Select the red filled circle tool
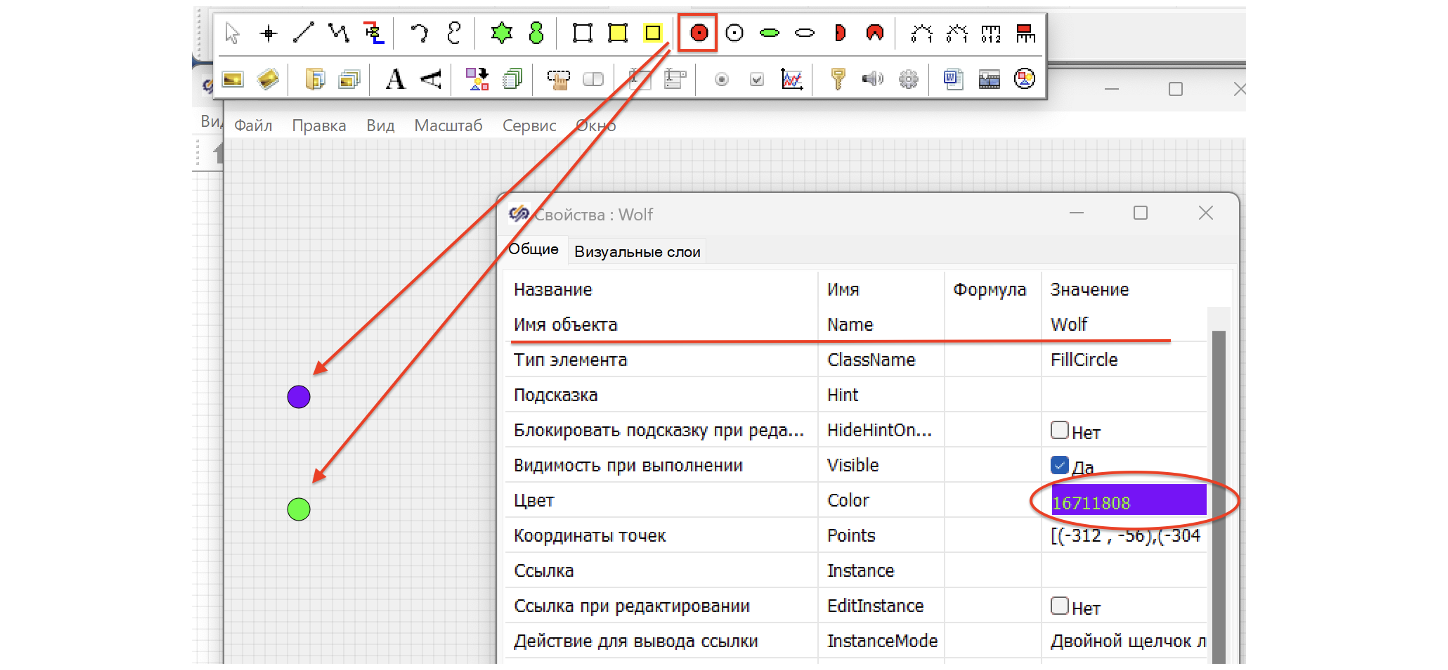Viewport: 1448px width, 670px height. coord(699,33)
